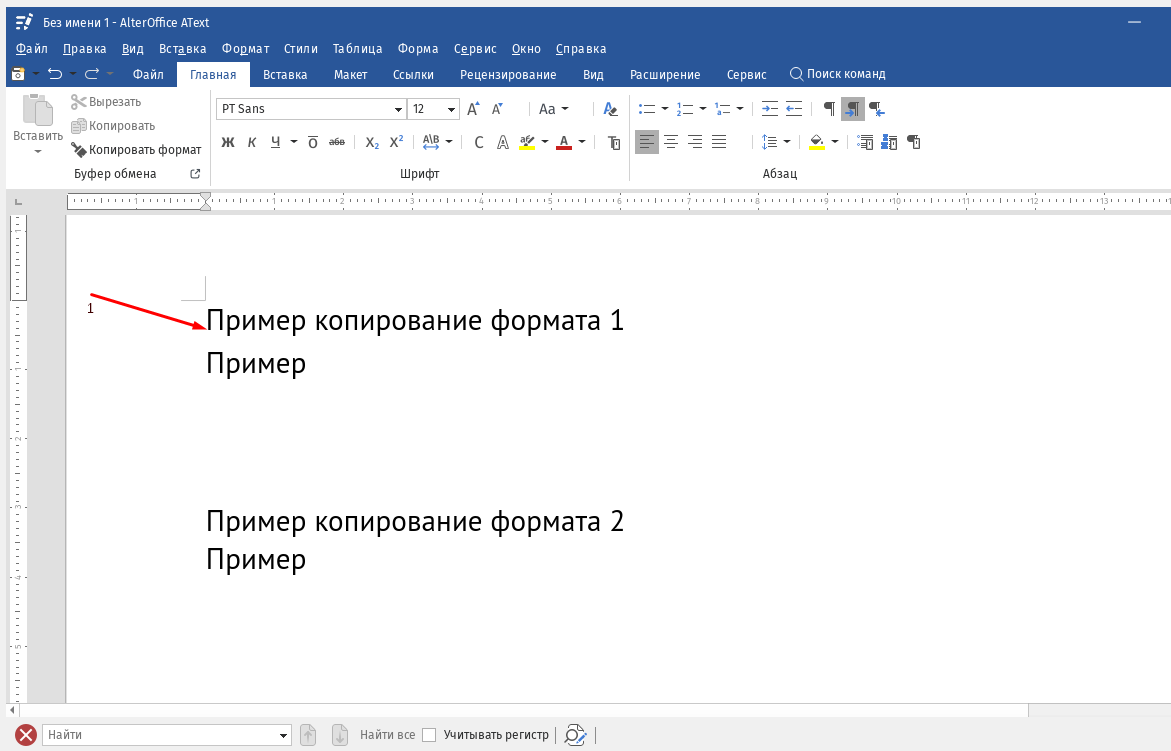Expand character spacing dropdown arrow
The image size is (1171, 751).
[x=449, y=142]
